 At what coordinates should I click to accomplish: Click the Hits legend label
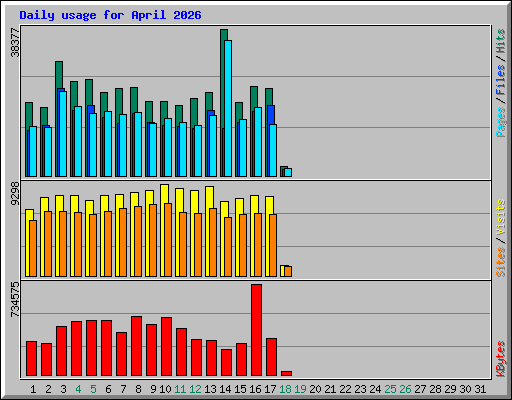pyautogui.click(x=501, y=41)
